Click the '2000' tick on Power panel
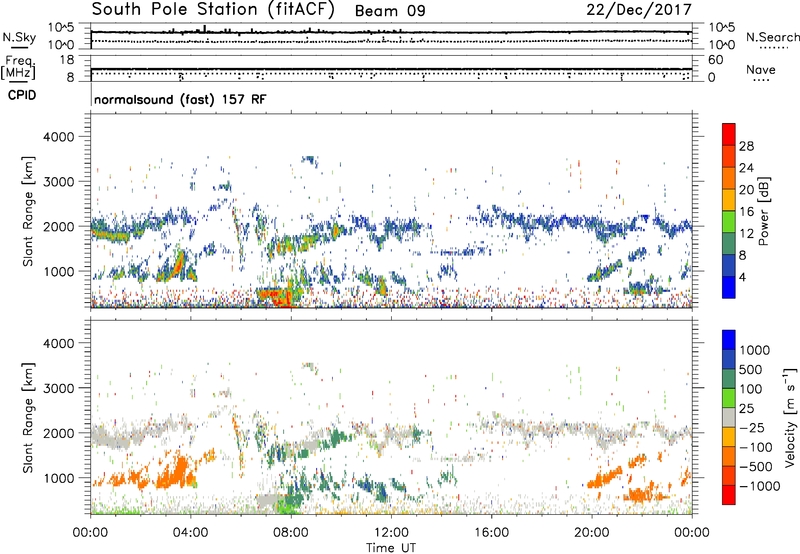This screenshot has width=800, height=554. (58, 226)
